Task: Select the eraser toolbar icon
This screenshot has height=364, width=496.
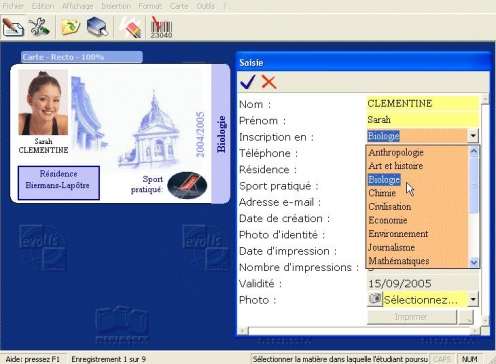Action: click(130, 27)
